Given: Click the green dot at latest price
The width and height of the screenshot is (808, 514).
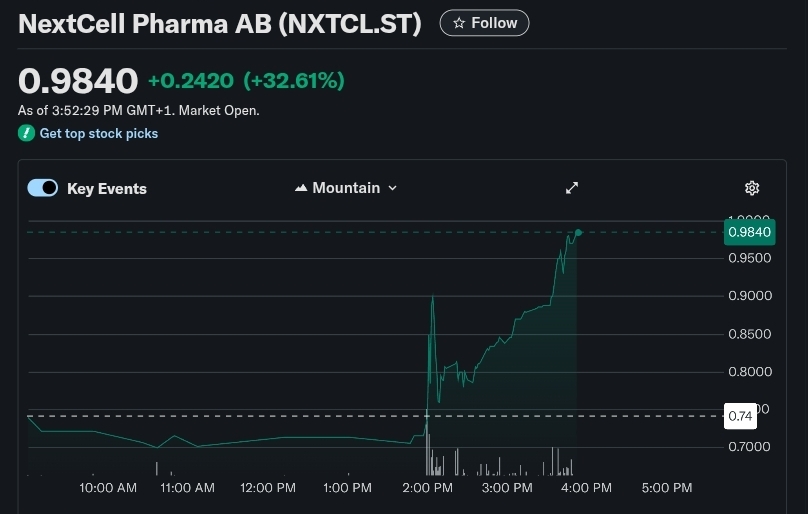Looking at the screenshot, I should point(579,232).
